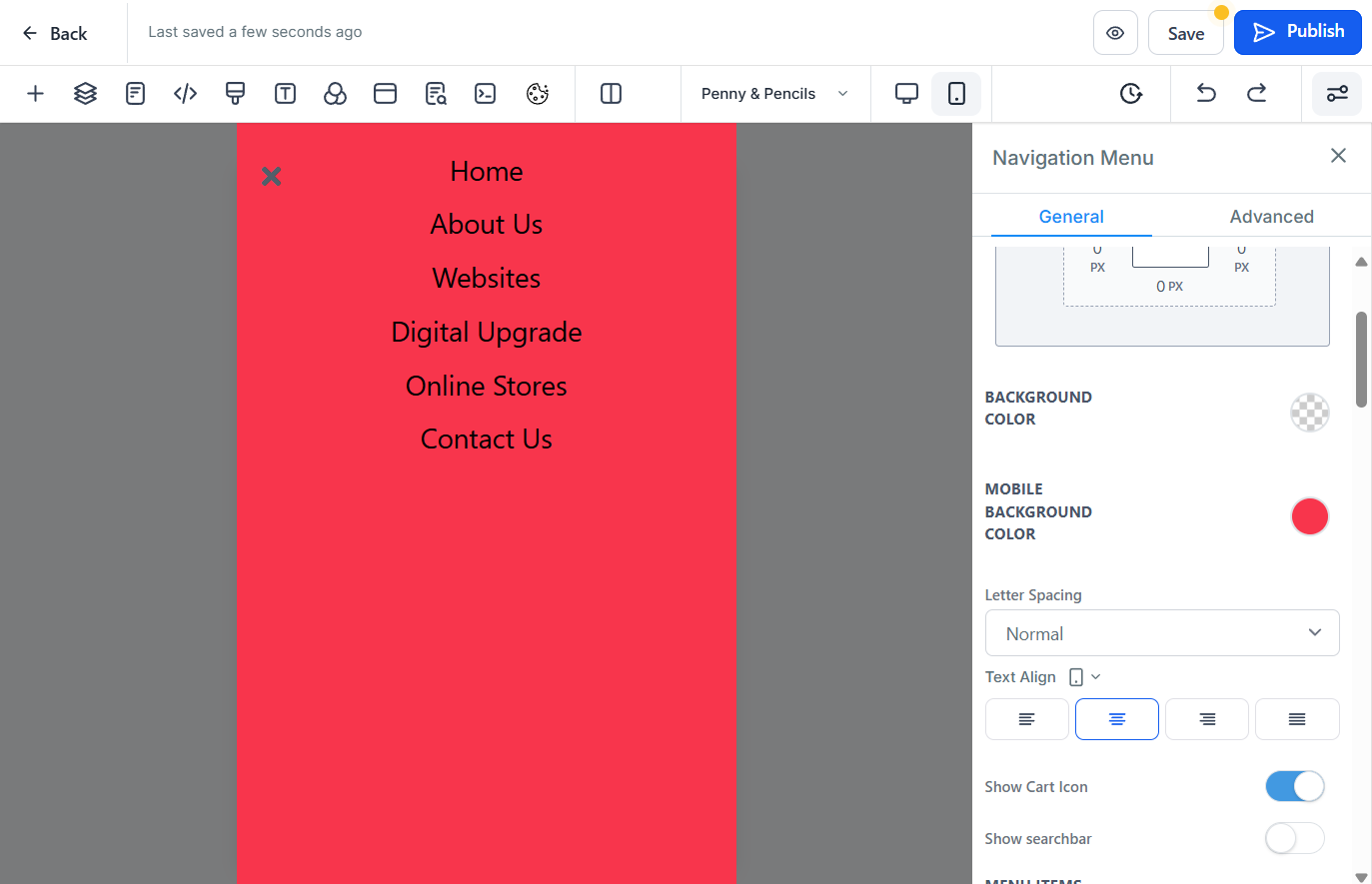Close the mobile menu with X
Screen dimensions: 1372x884
pos(271,177)
